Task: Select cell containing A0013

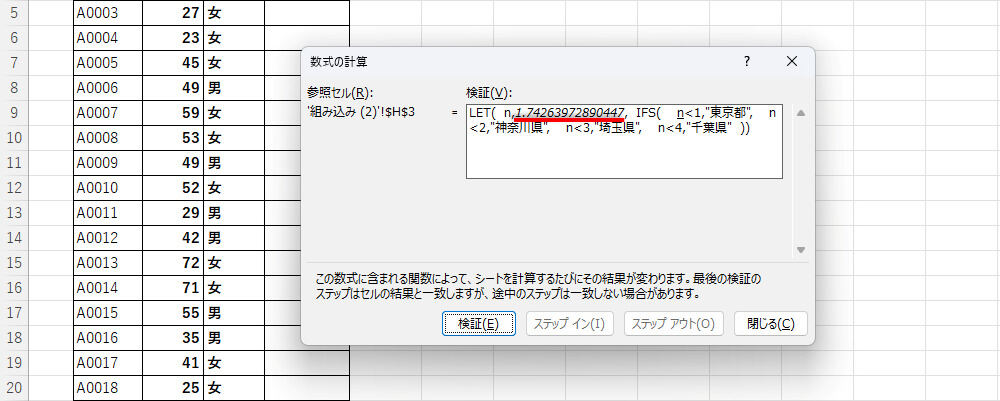Action: coord(108,263)
